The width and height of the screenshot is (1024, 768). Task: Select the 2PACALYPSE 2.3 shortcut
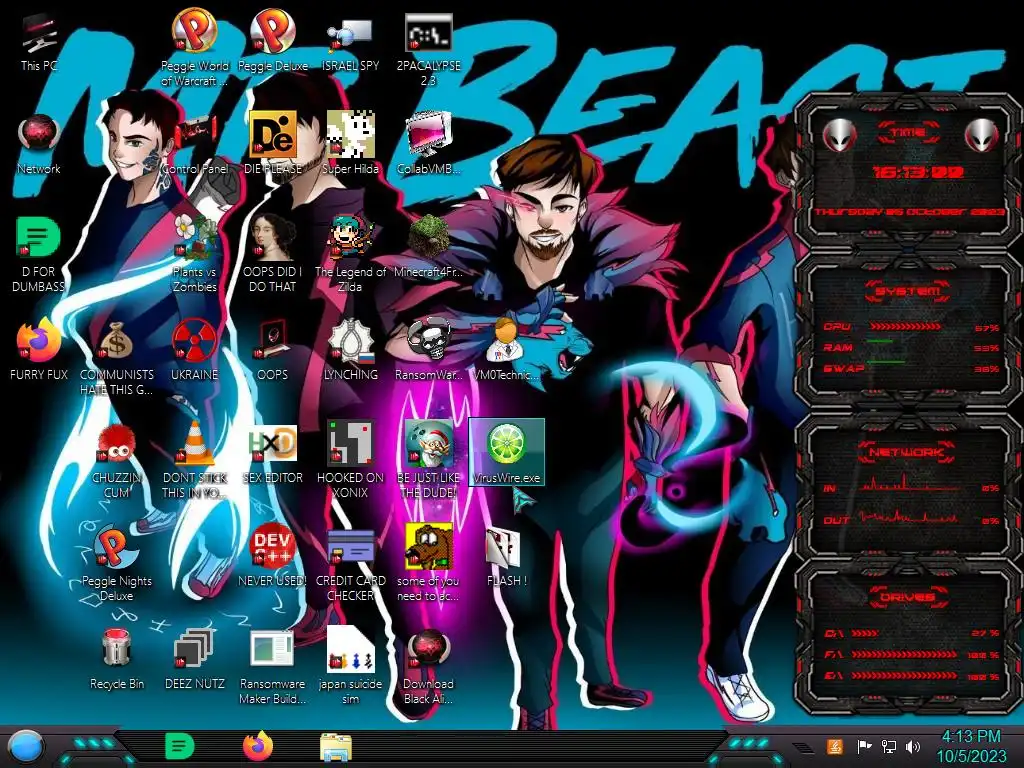coord(428,50)
